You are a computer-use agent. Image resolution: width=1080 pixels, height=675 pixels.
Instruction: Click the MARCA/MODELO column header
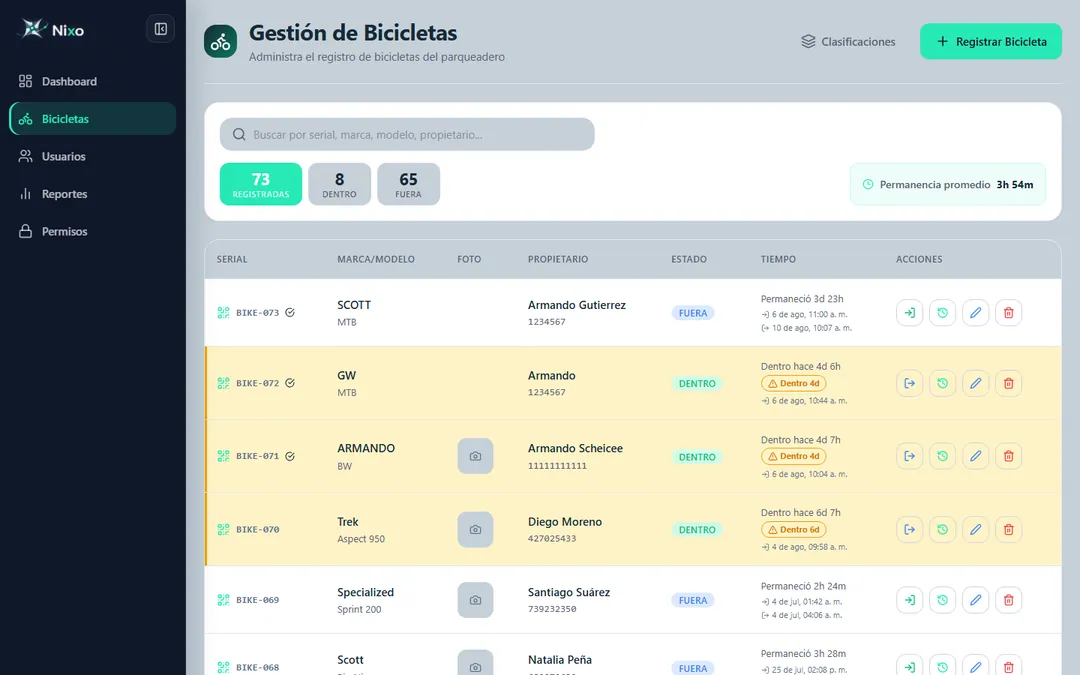(x=376, y=260)
